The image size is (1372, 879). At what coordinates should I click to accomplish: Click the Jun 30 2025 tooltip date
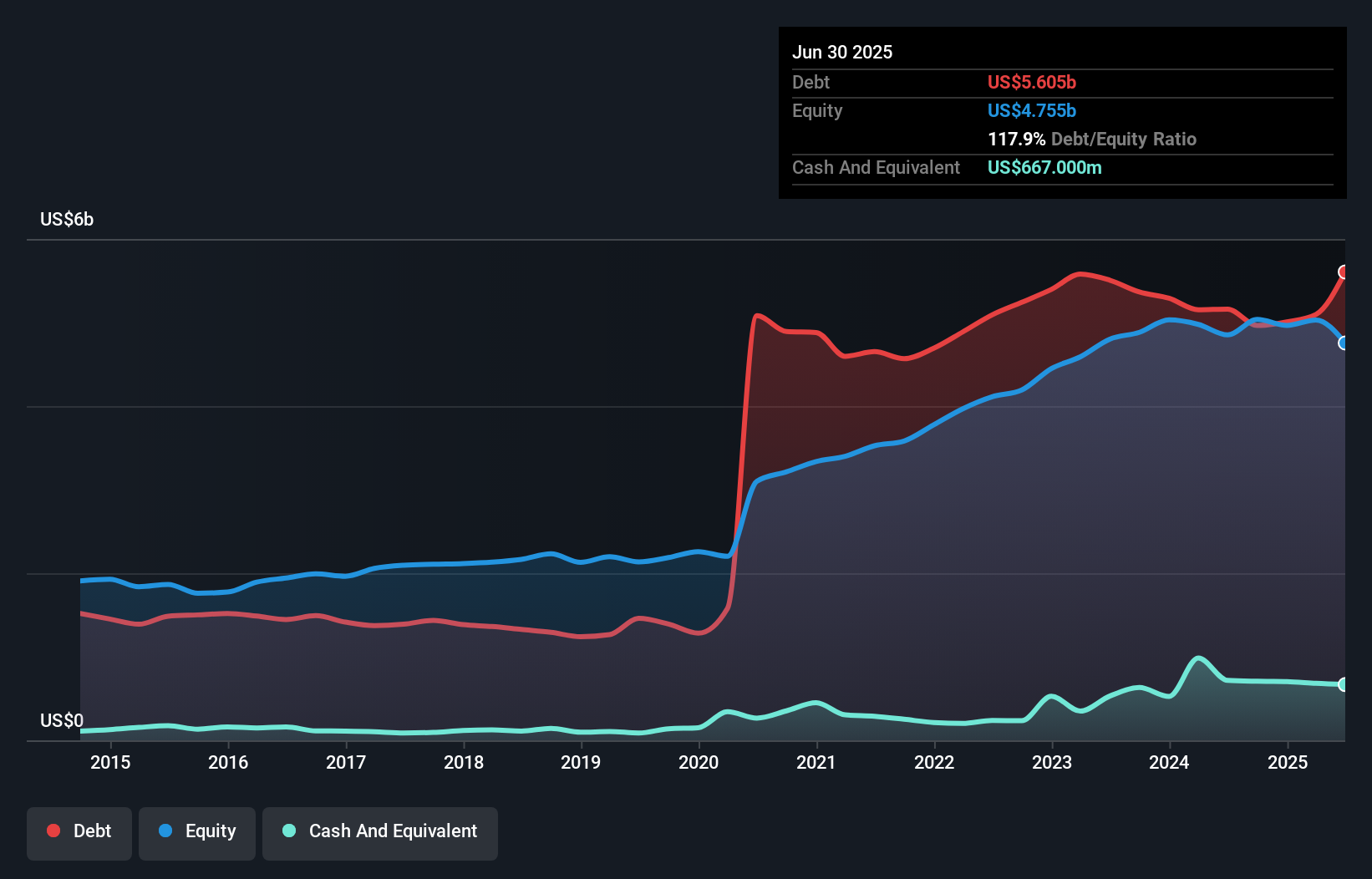(842, 52)
